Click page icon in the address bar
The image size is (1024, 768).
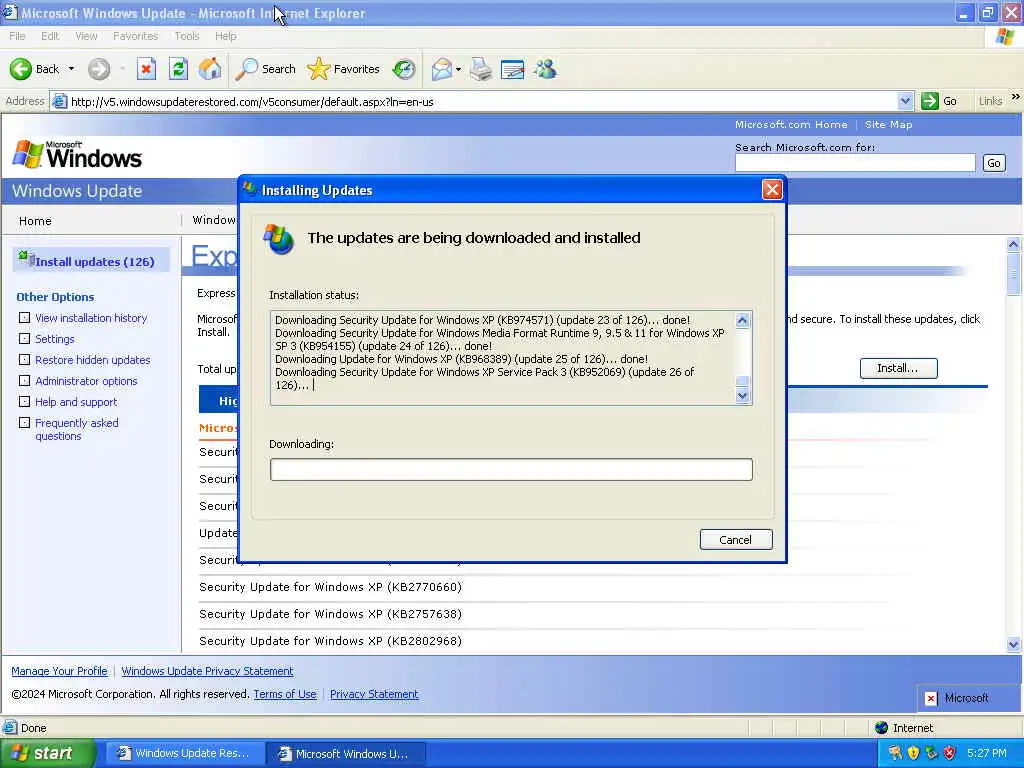pyautogui.click(x=59, y=101)
